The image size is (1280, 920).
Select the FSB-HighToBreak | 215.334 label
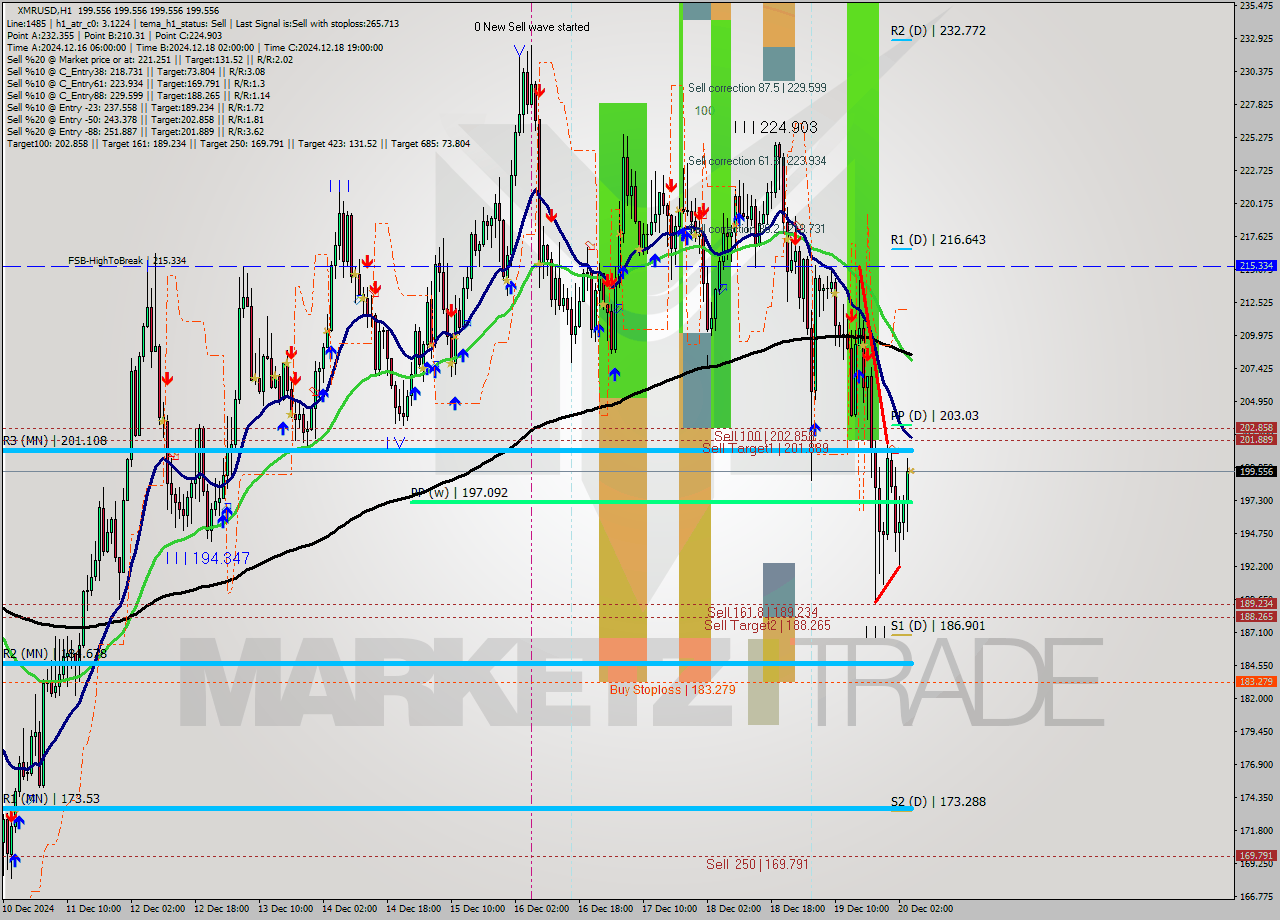[127, 261]
